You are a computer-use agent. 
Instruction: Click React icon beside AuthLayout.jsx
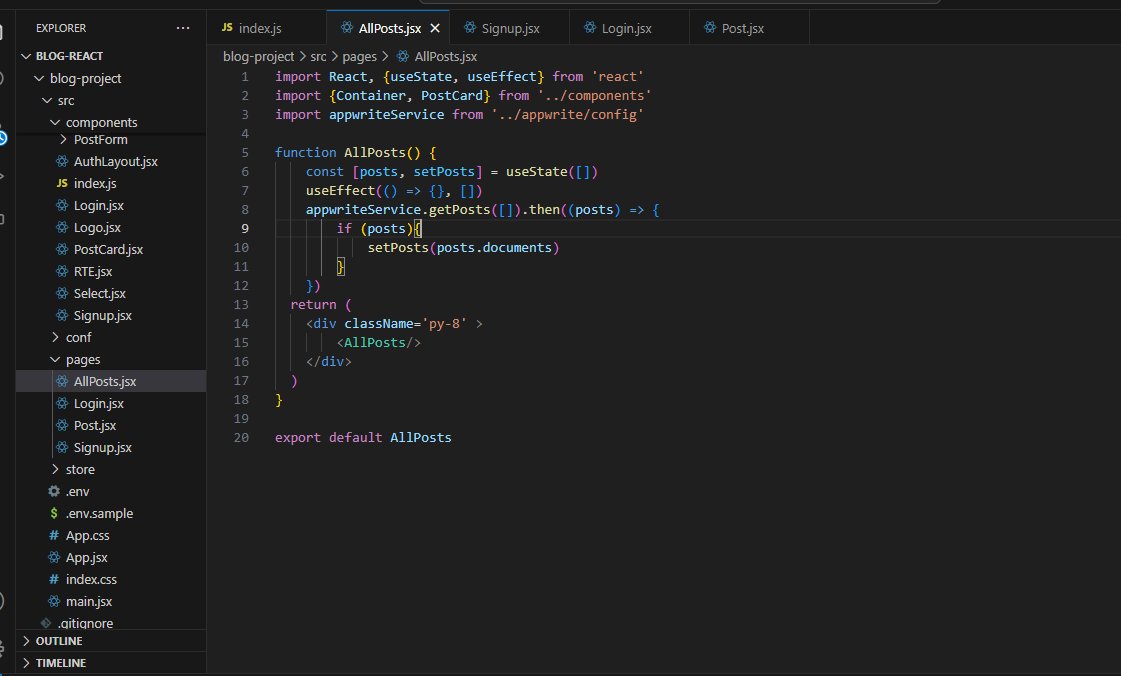coord(61,161)
